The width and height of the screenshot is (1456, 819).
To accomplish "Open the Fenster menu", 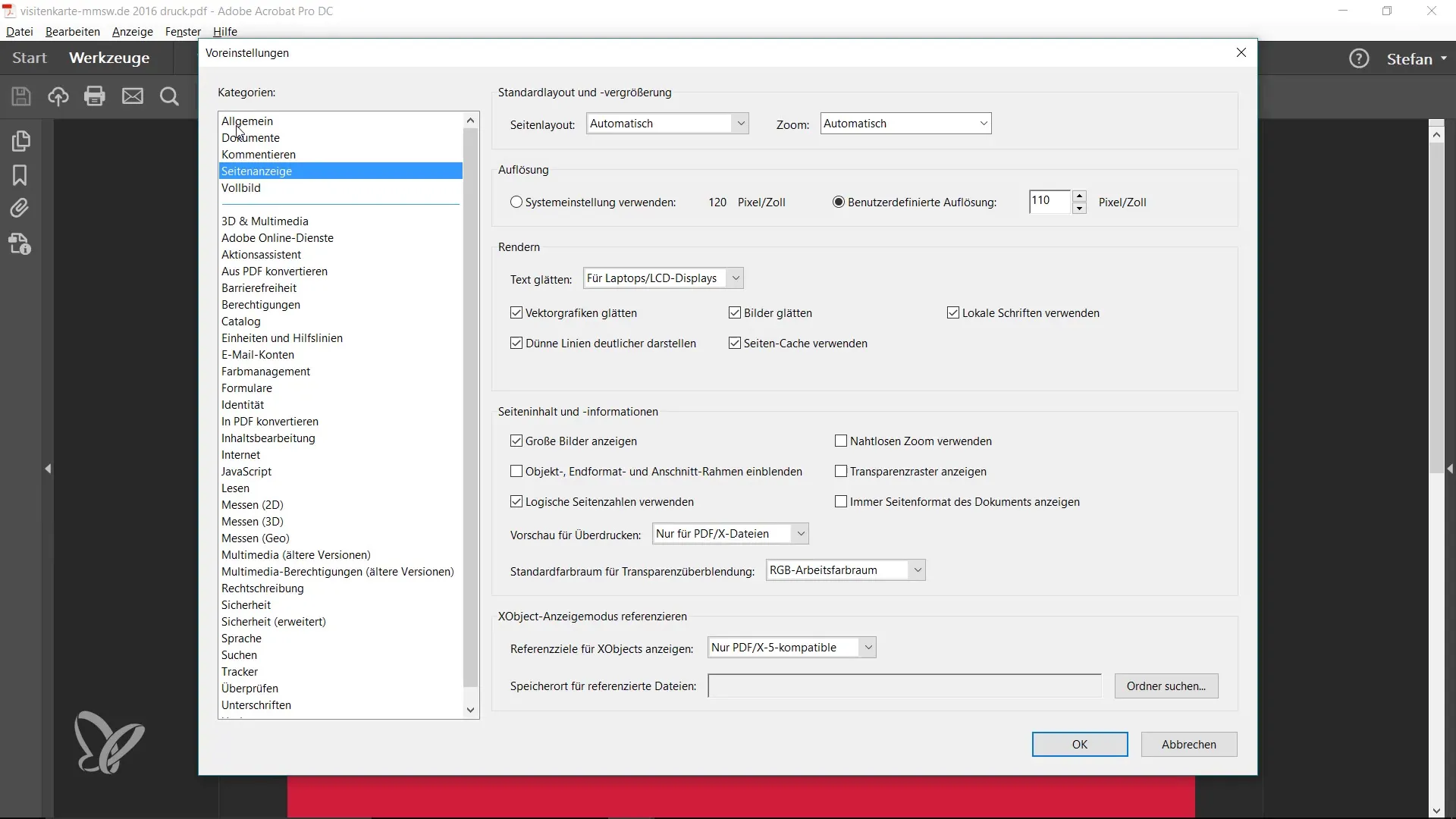I will [183, 32].
